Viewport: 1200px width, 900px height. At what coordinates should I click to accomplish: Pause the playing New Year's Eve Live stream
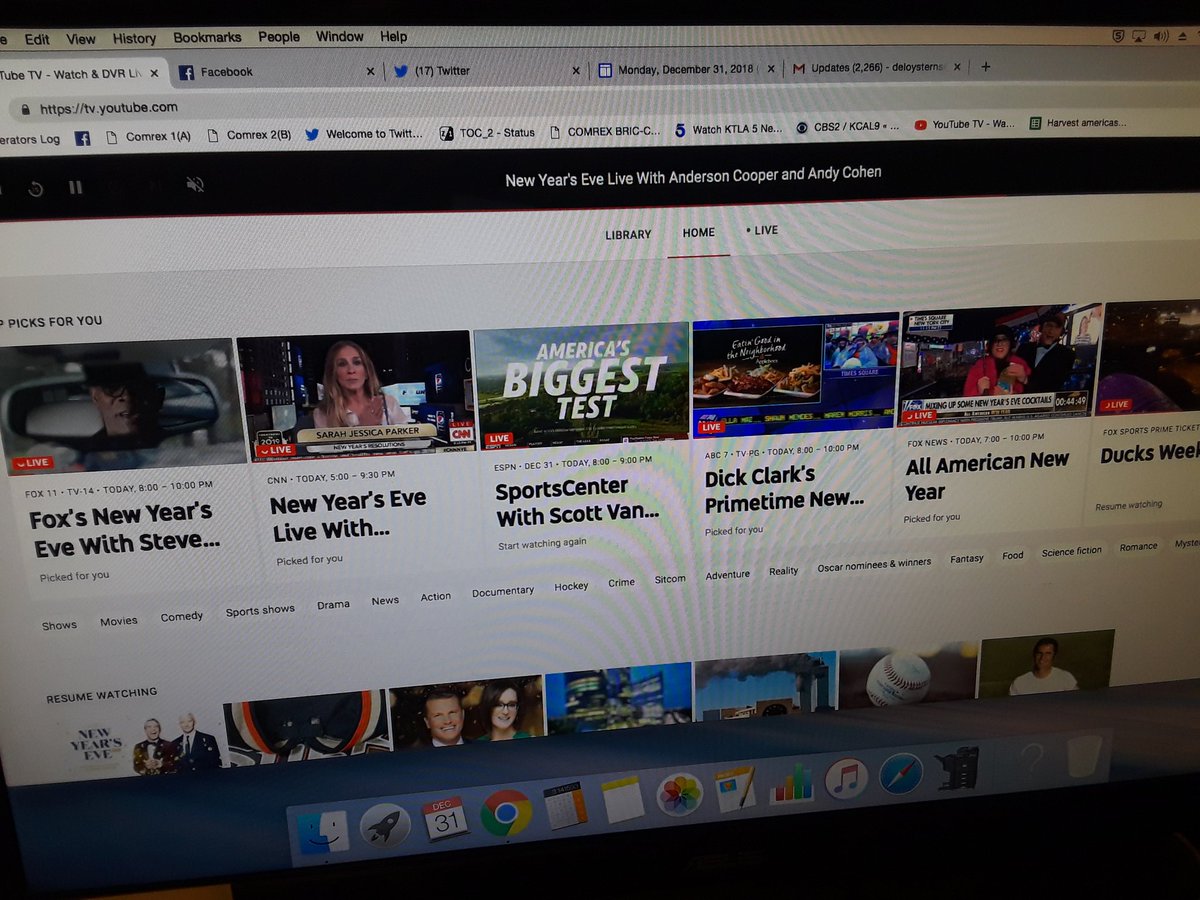pyautogui.click(x=75, y=187)
